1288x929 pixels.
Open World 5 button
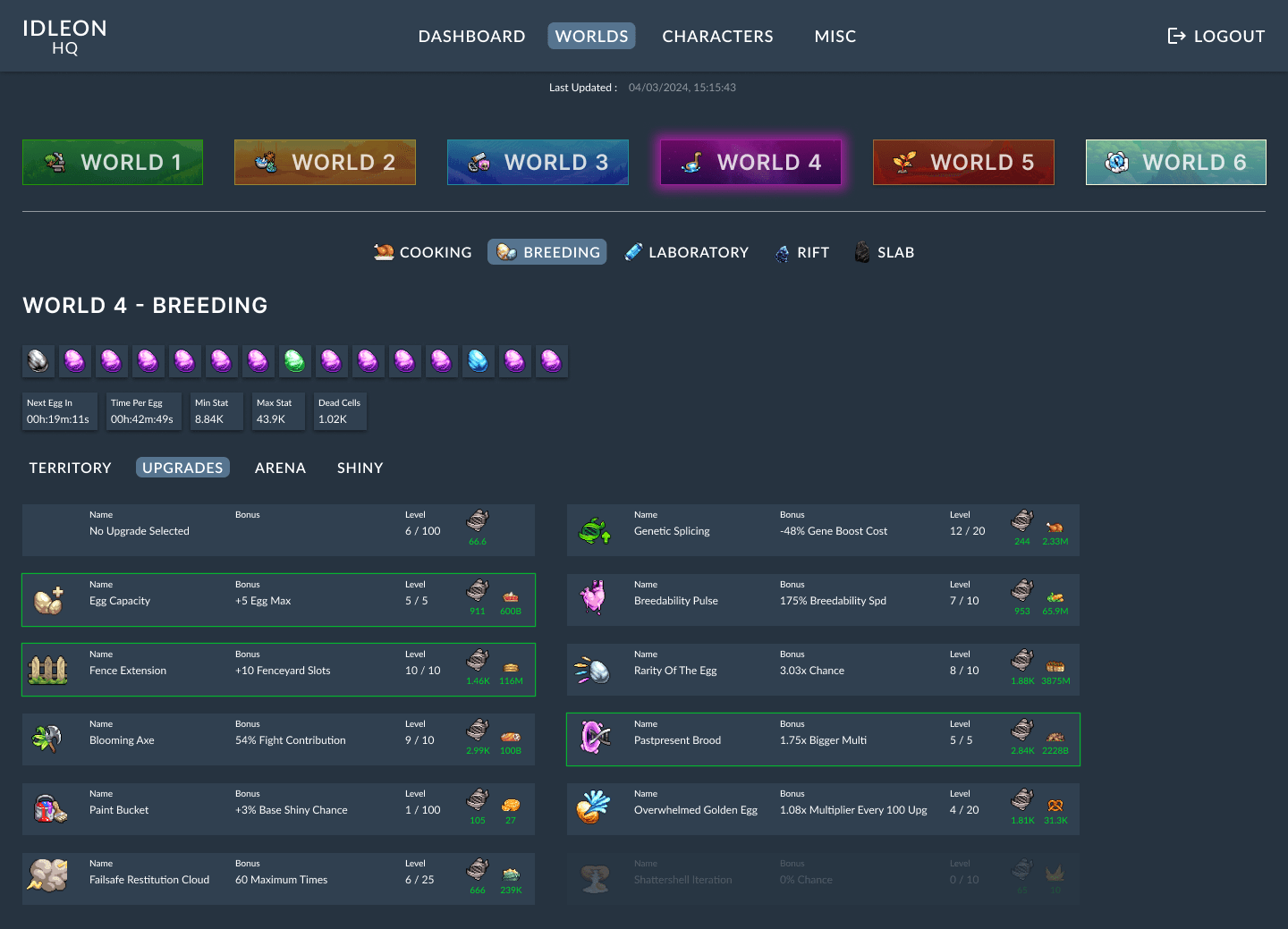coord(963,162)
